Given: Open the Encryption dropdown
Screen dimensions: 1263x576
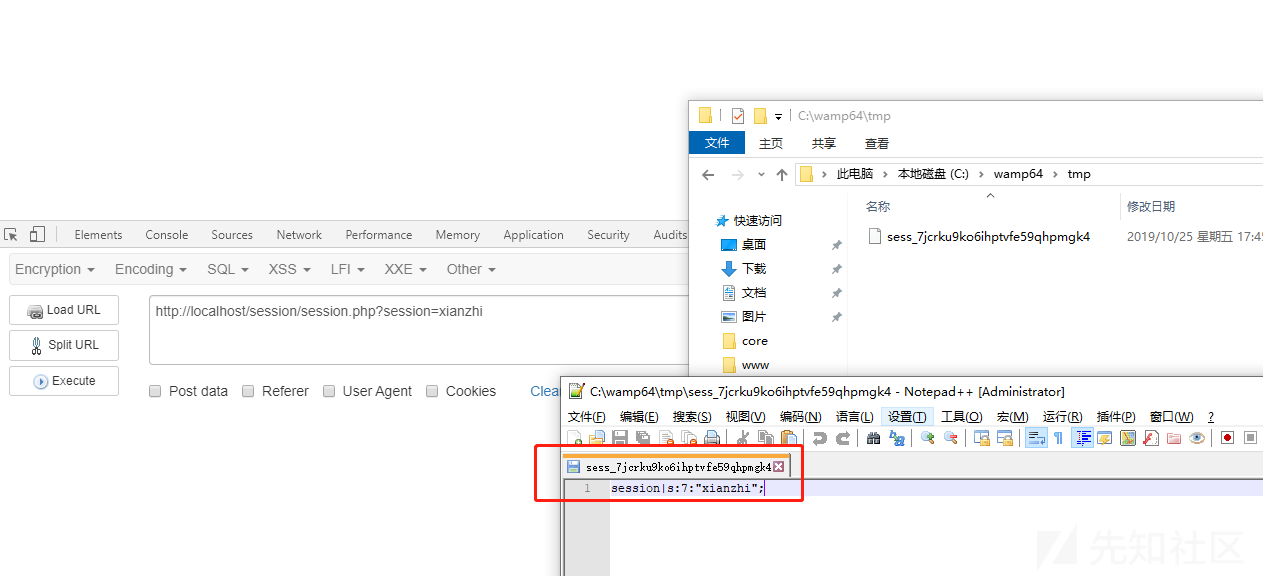Looking at the screenshot, I should coord(55,269).
